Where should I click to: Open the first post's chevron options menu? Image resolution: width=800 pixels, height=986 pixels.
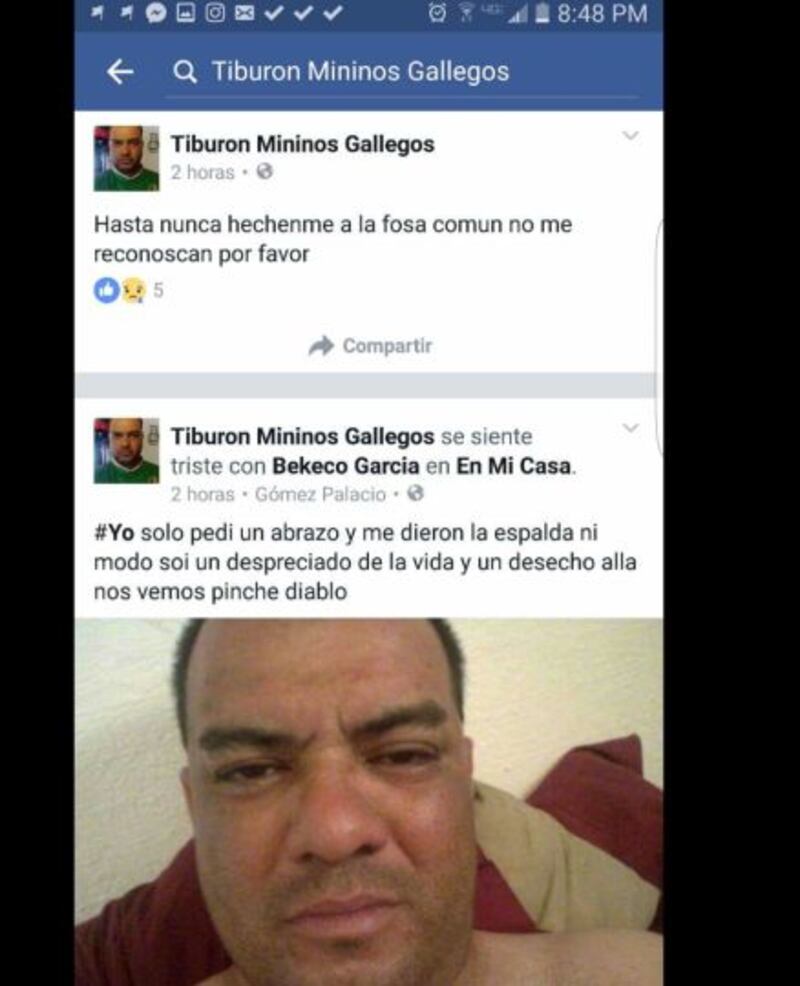point(630,135)
